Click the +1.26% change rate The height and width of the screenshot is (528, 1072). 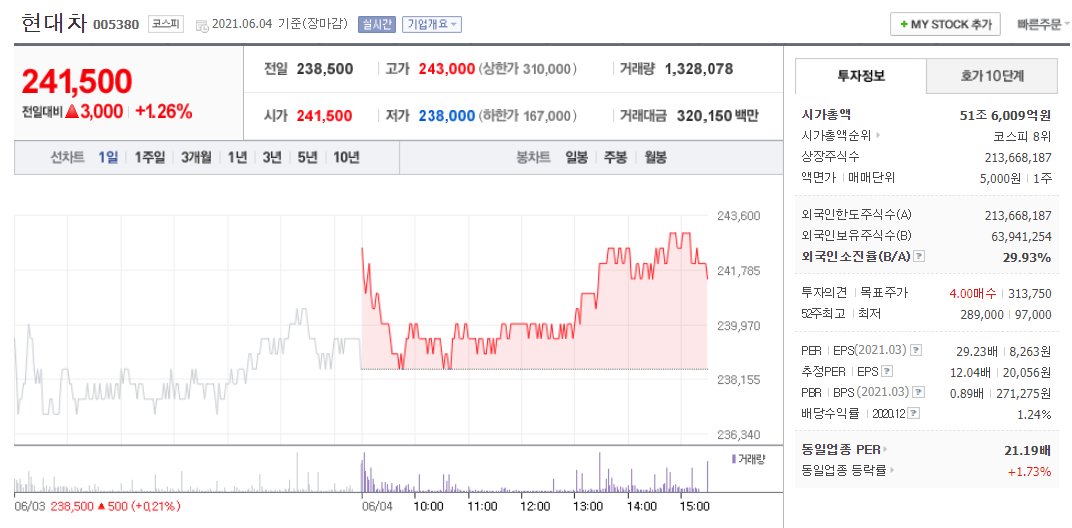[x=163, y=111]
